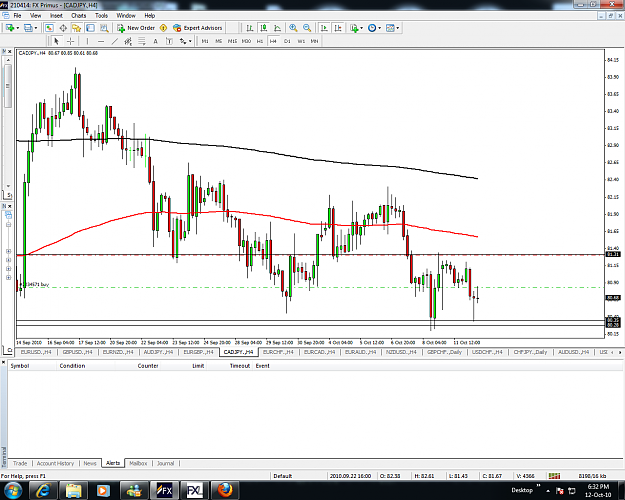
Task: Open the Window menu
Action: pyautogui.click(x=126, y=16)
